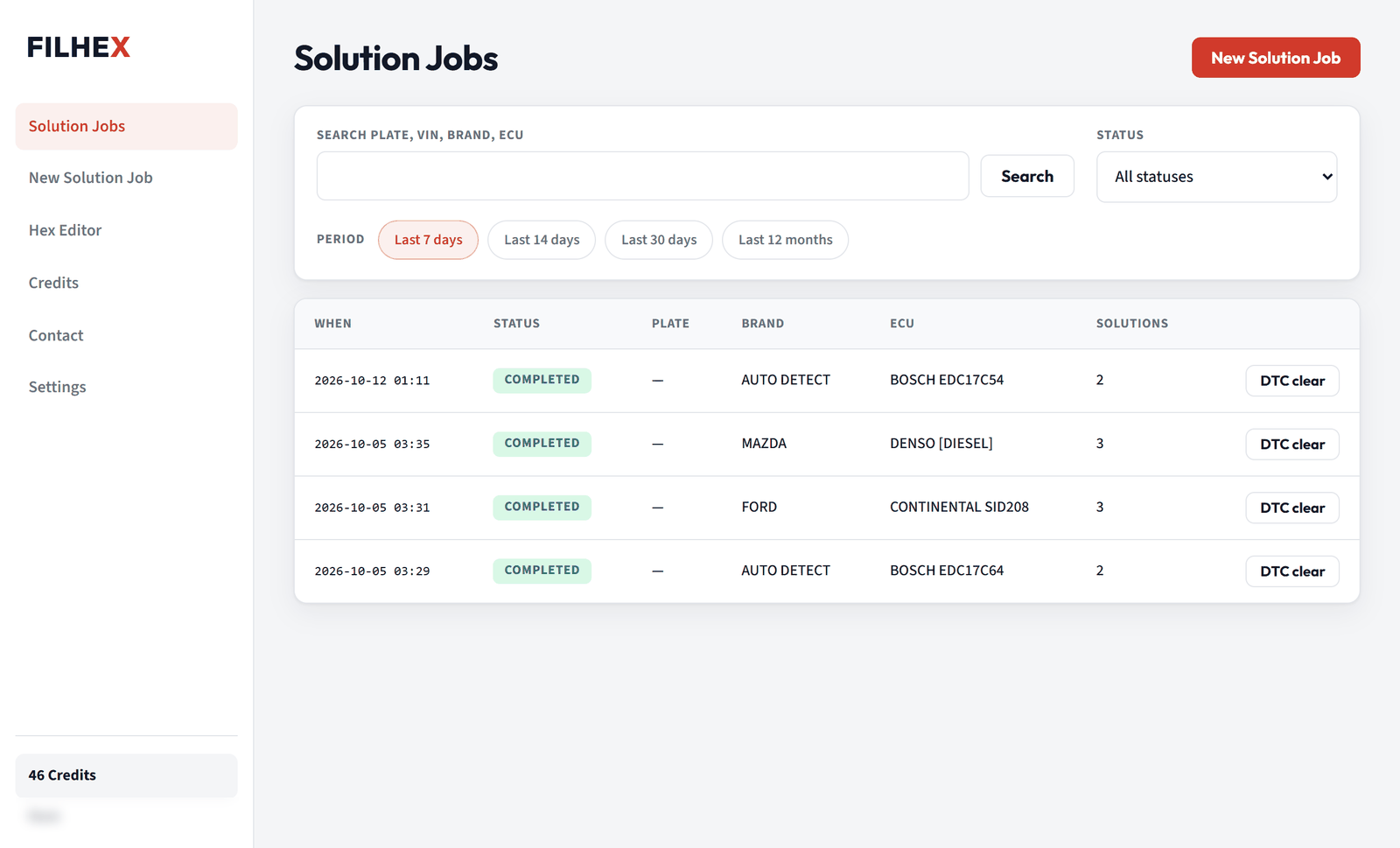Screen dimensions: 1400x848
Task: Click the STATUS column header in table
Action: tap(516, 324)
